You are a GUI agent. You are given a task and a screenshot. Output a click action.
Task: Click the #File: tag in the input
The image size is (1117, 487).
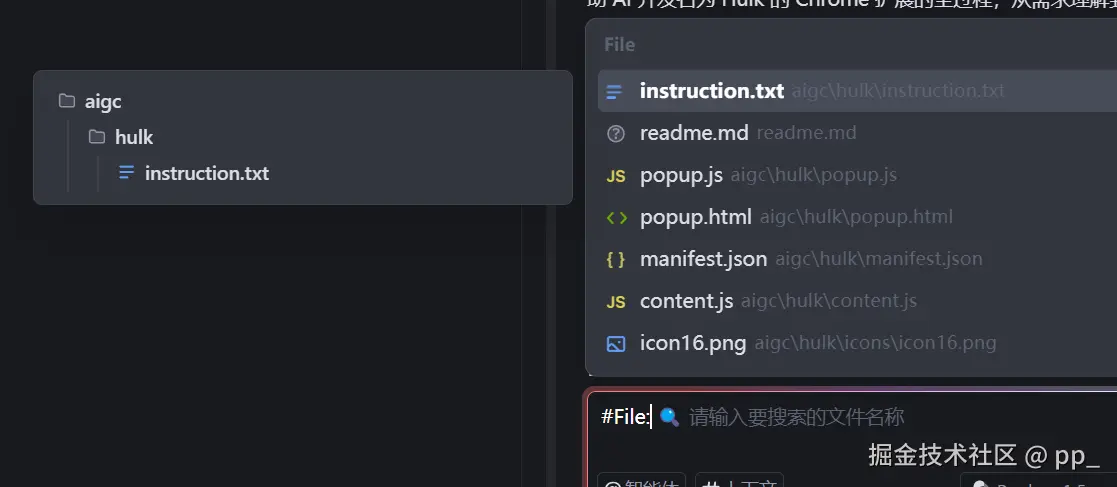[625, 416]
